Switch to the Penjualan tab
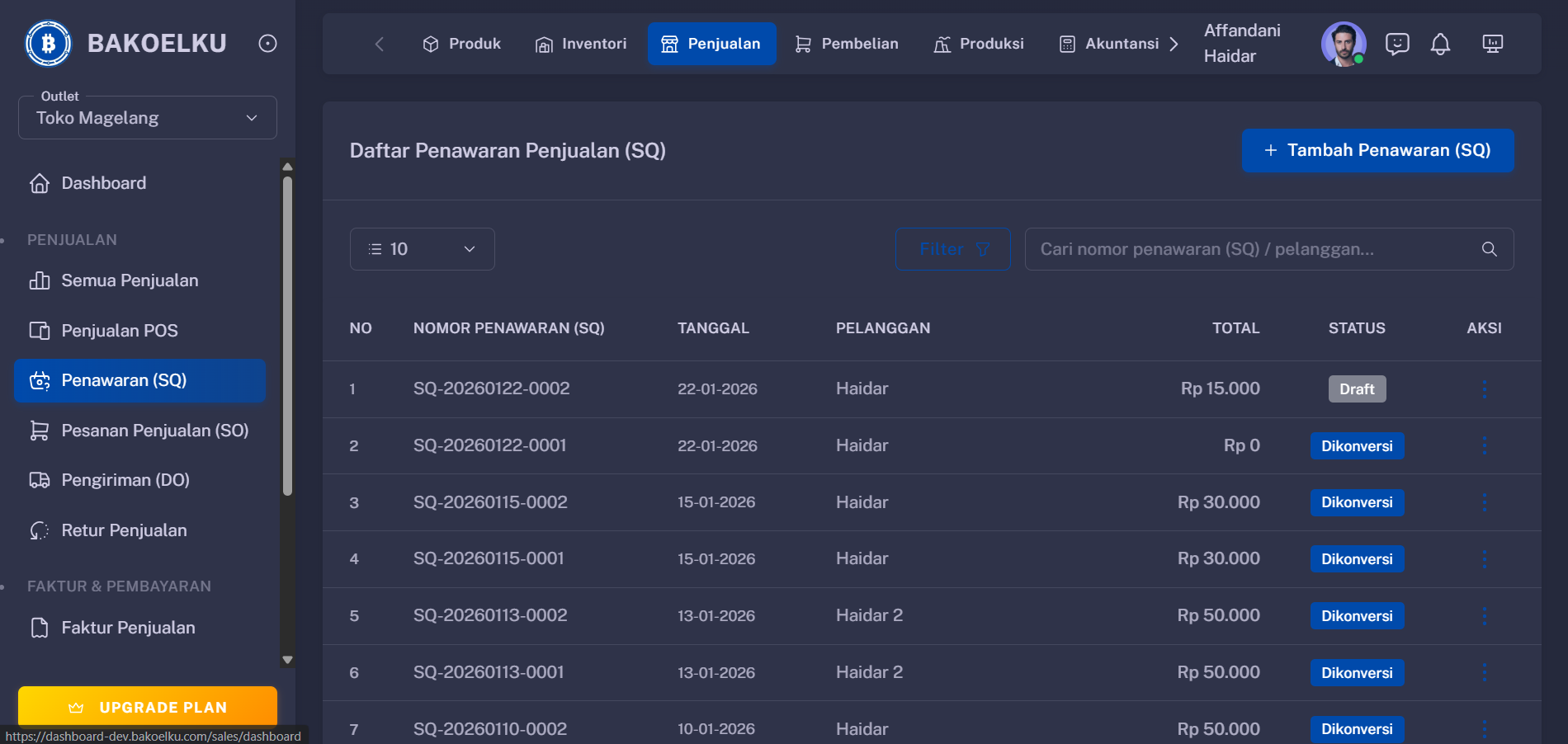 [x=711, y=44]
